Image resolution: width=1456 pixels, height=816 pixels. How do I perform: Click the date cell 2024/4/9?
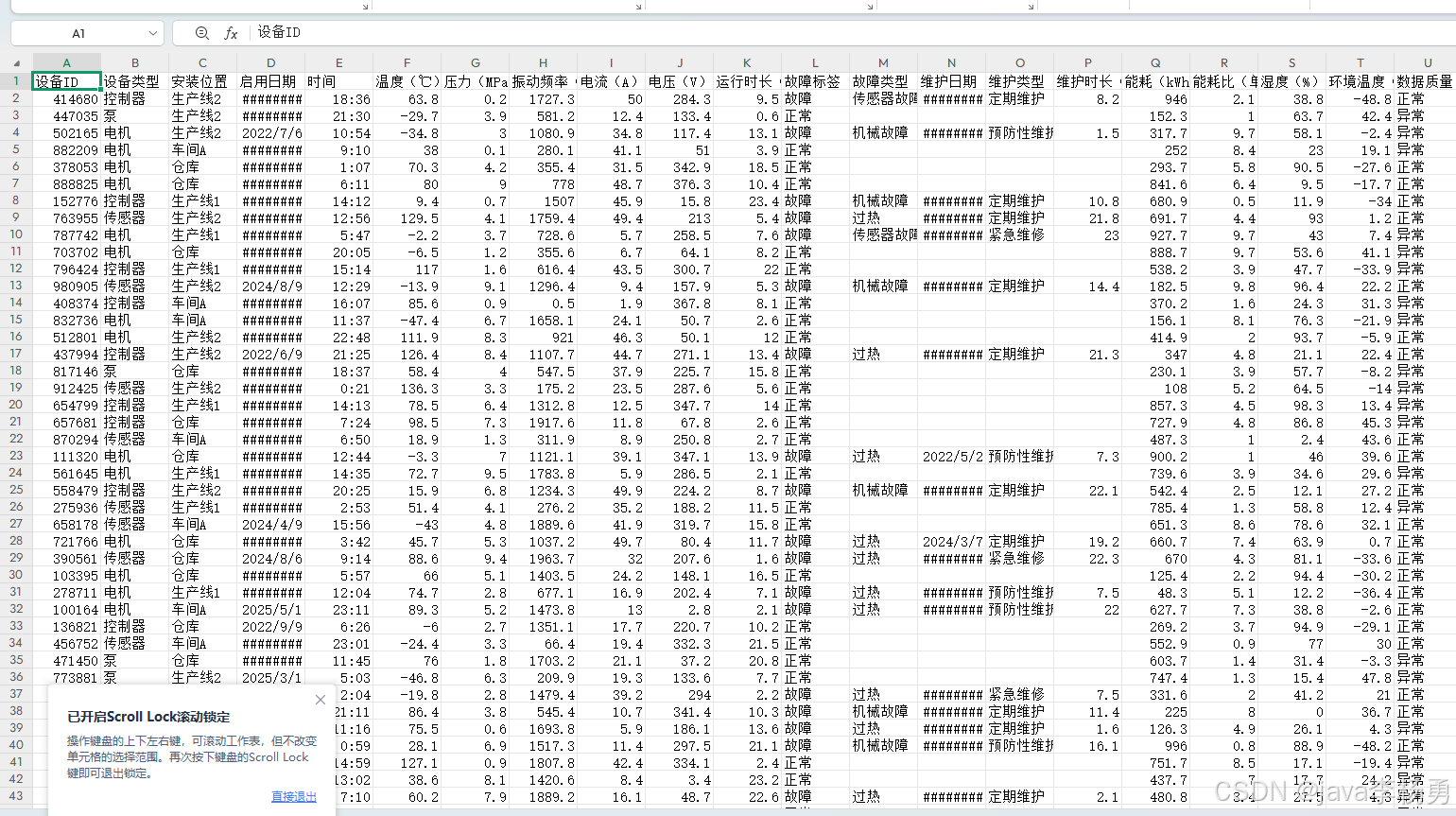(270, 524)
